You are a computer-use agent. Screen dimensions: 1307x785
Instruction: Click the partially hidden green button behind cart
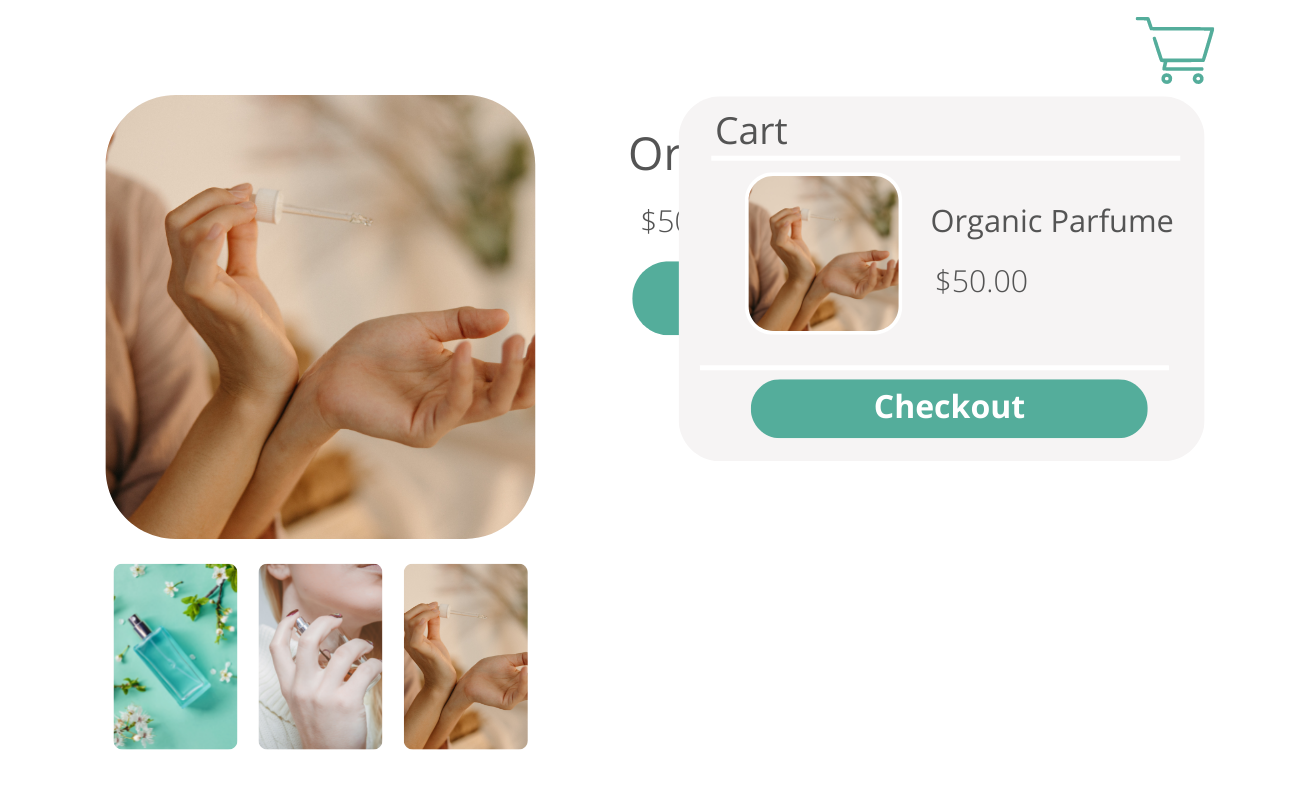pos(656,298)
